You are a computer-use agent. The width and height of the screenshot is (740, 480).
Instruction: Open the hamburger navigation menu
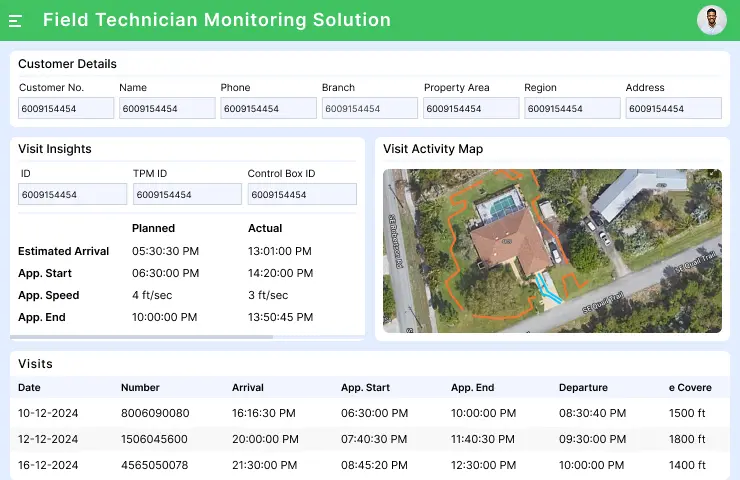pos(16,20)
